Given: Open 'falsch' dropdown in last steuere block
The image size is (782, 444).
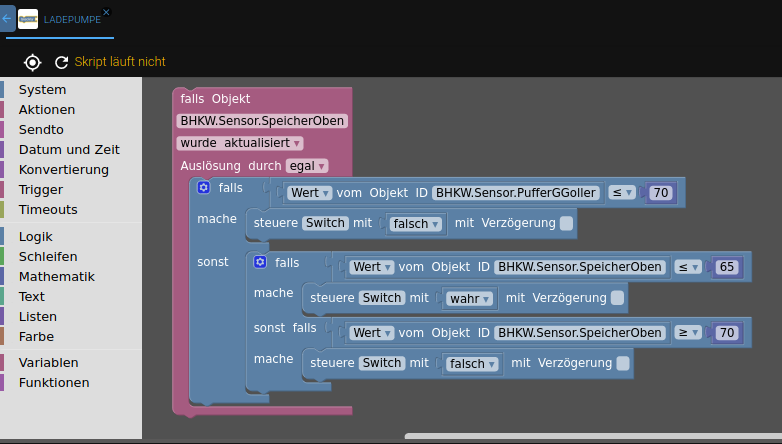Looking at the screenshot, I should click(x=472, y=364).
